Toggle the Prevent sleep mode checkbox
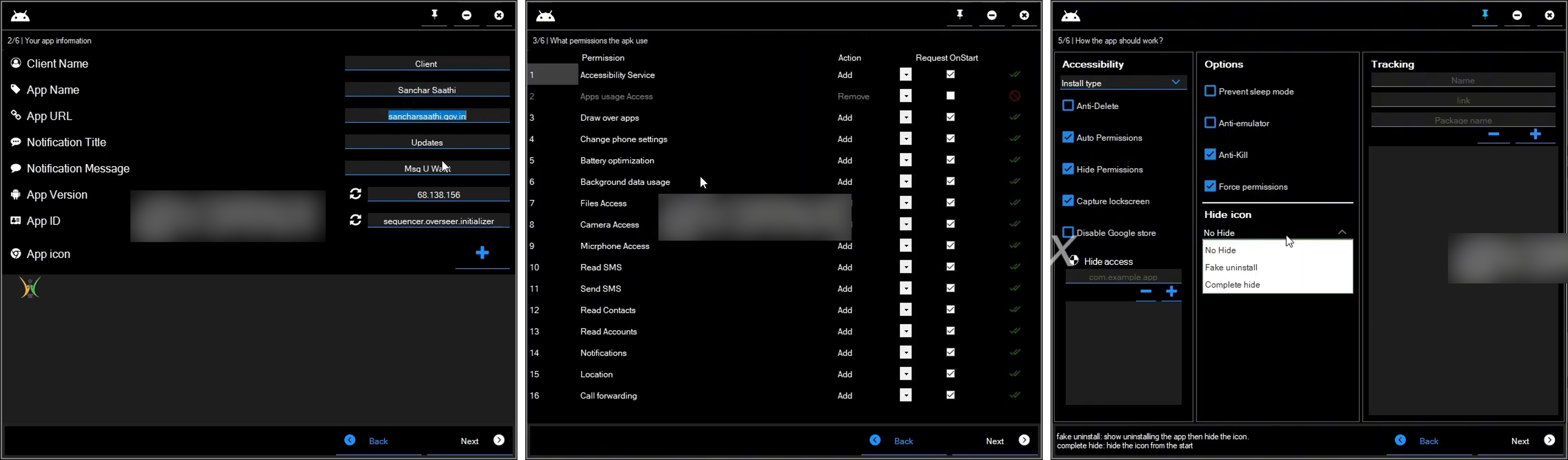1568x460 pixels. [x=1210, y=91]
